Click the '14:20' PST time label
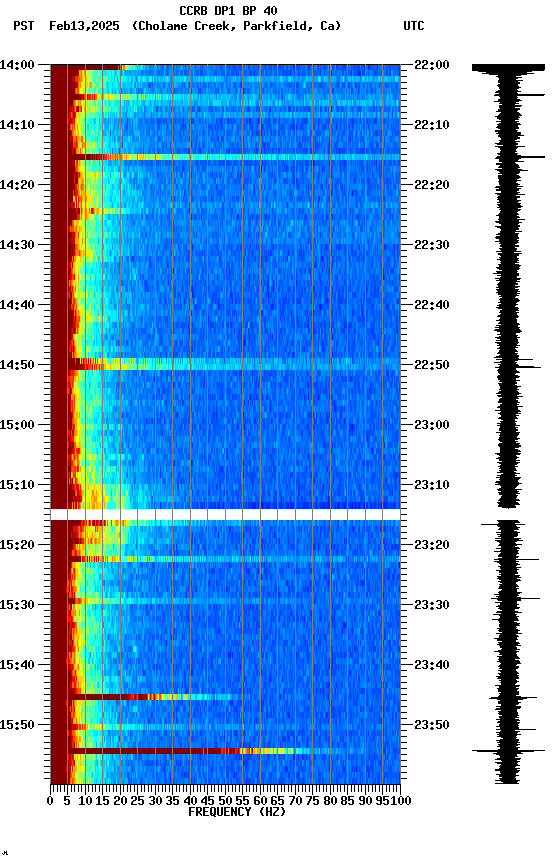The width and height of the screenshot is (552, 864). (17, 185)
